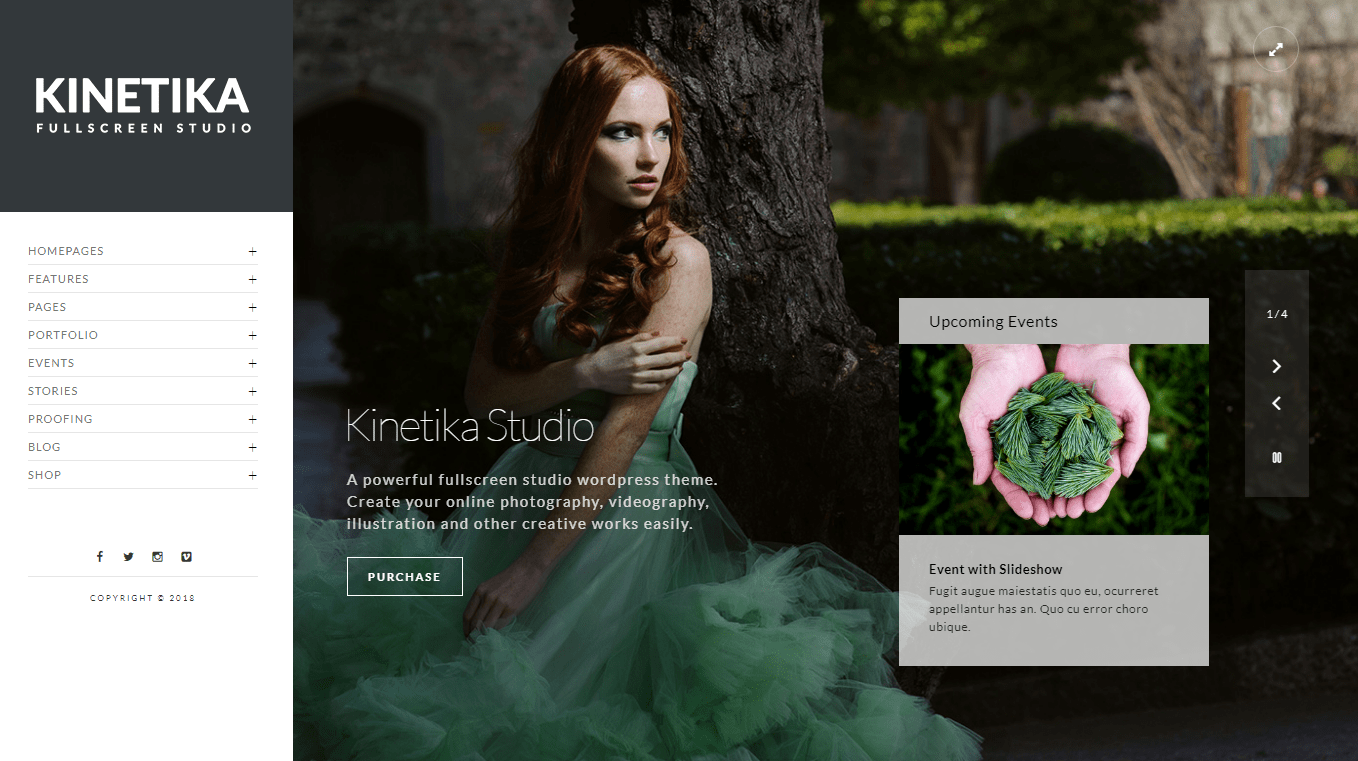Select the fullscreen expand icon
The width and height of the screenshot is (1358, 761).
[1275, 48]
